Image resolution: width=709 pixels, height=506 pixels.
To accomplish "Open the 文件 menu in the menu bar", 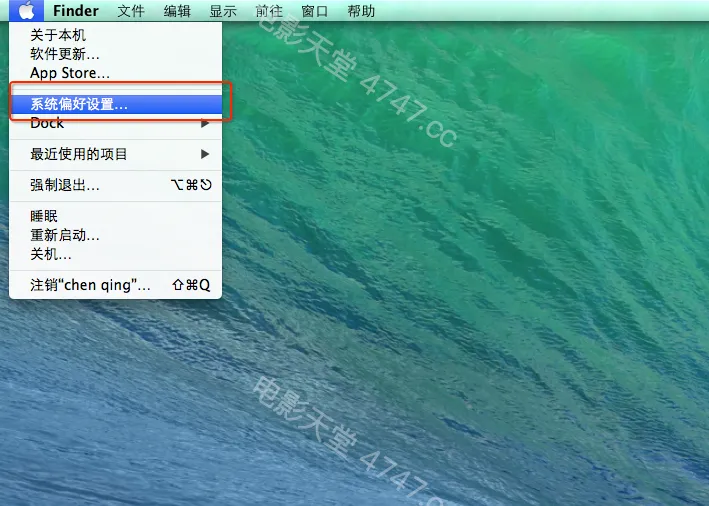I will pyautogui.click(x=130, y=11).
